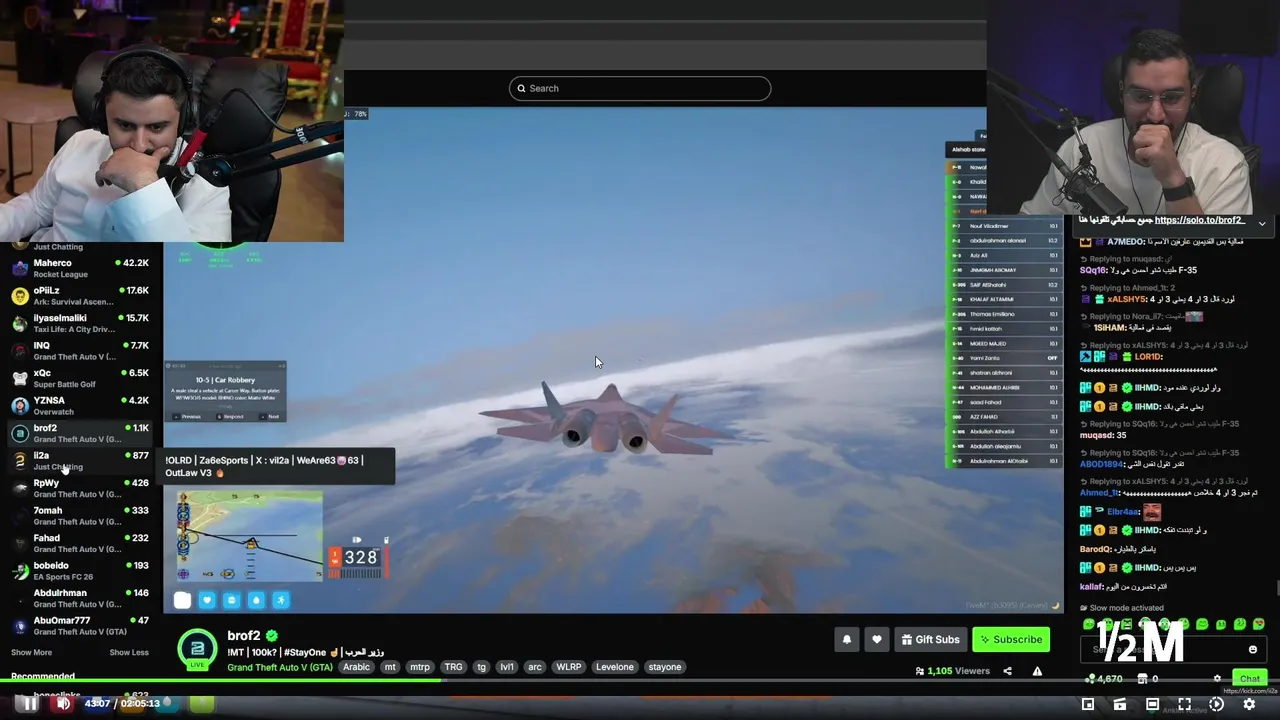Open 7omah channel in sidebar
The height and width of the screenshot is (720, 1280).
pyautogui.click(x=80, y=516)
